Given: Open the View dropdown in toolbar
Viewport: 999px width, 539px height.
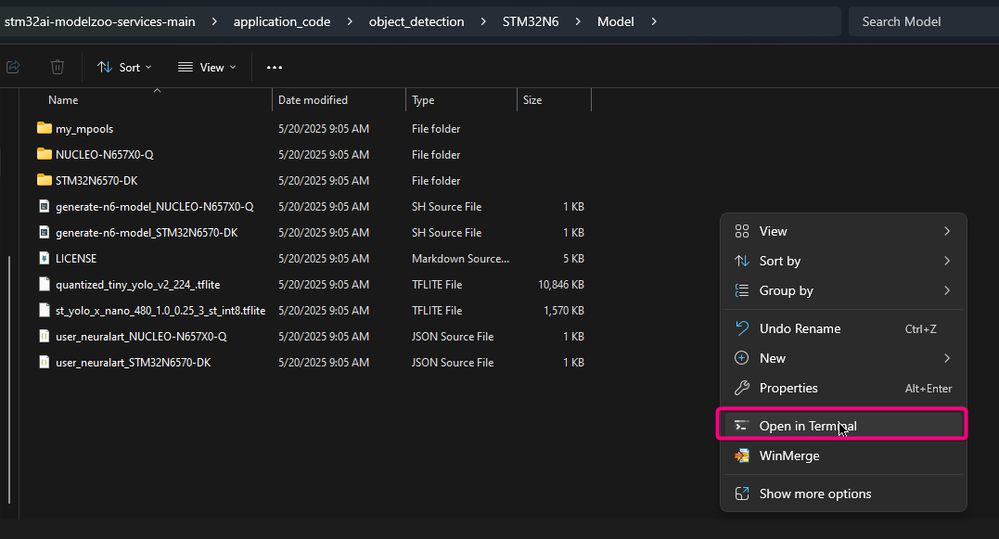Looking at the screenshot, I should (207, 67).
